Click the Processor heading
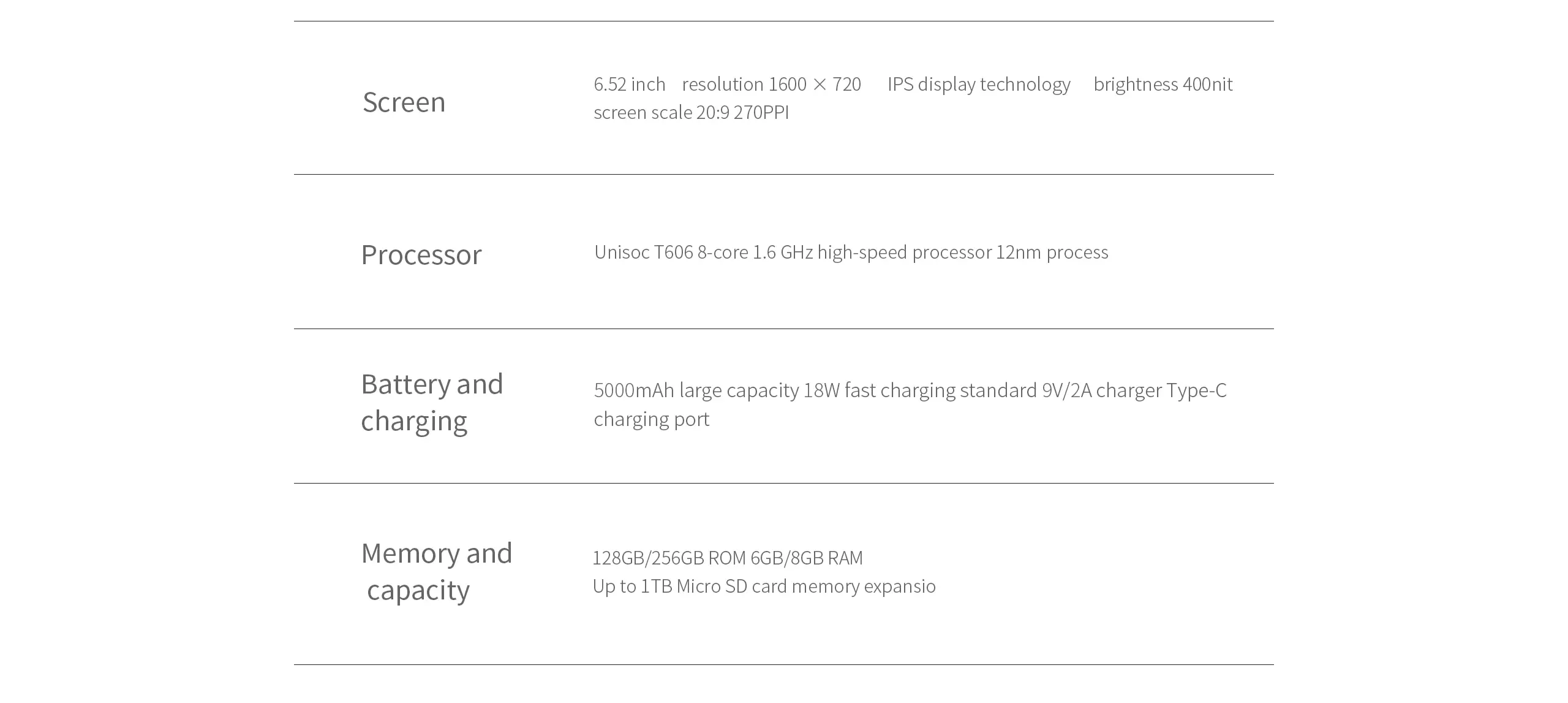Image resolution: width=1568 pixels, height=703 pixels. tap(421, 255)
